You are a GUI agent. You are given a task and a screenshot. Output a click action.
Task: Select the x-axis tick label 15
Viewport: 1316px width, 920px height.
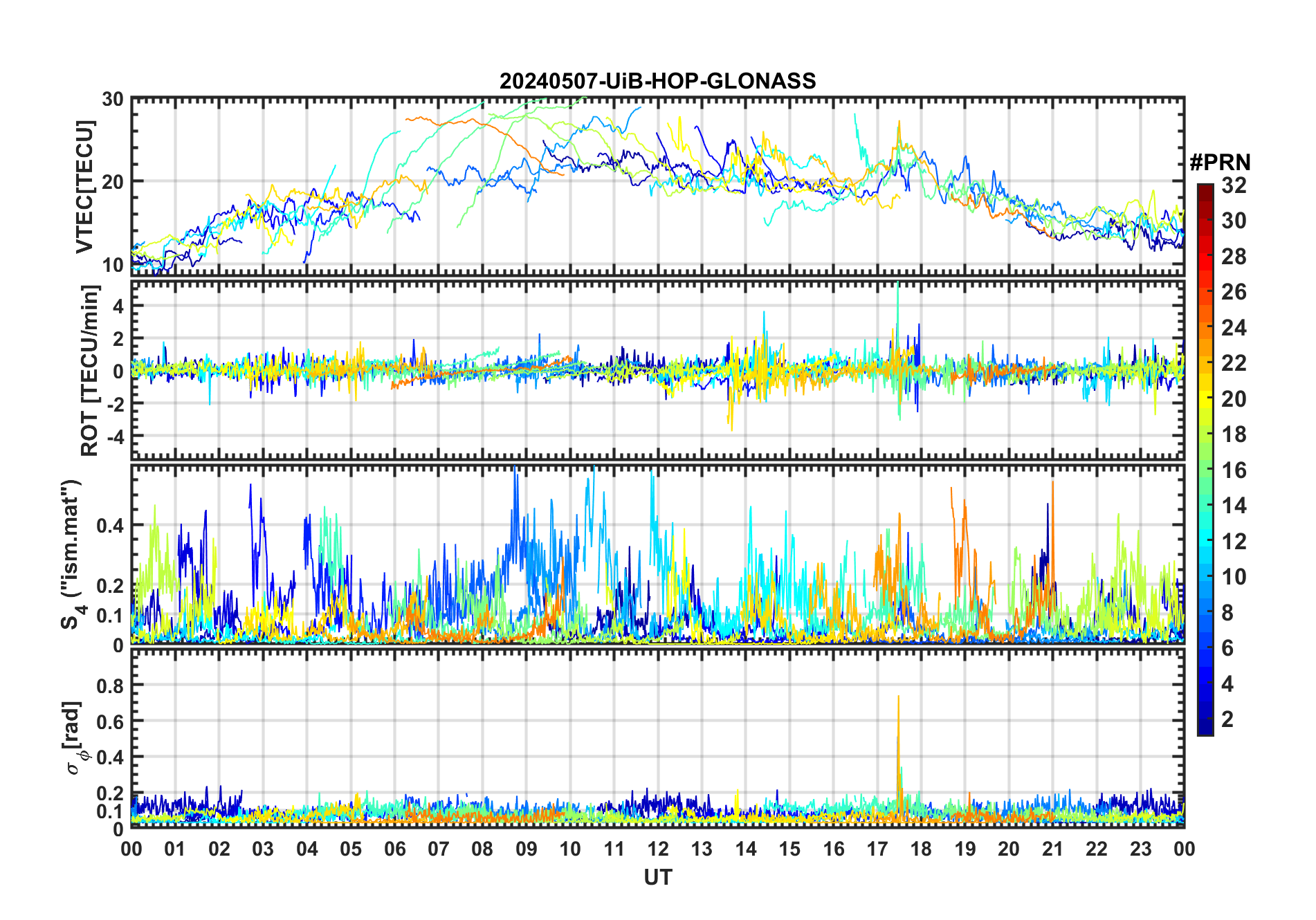click(x=789, y=849)
